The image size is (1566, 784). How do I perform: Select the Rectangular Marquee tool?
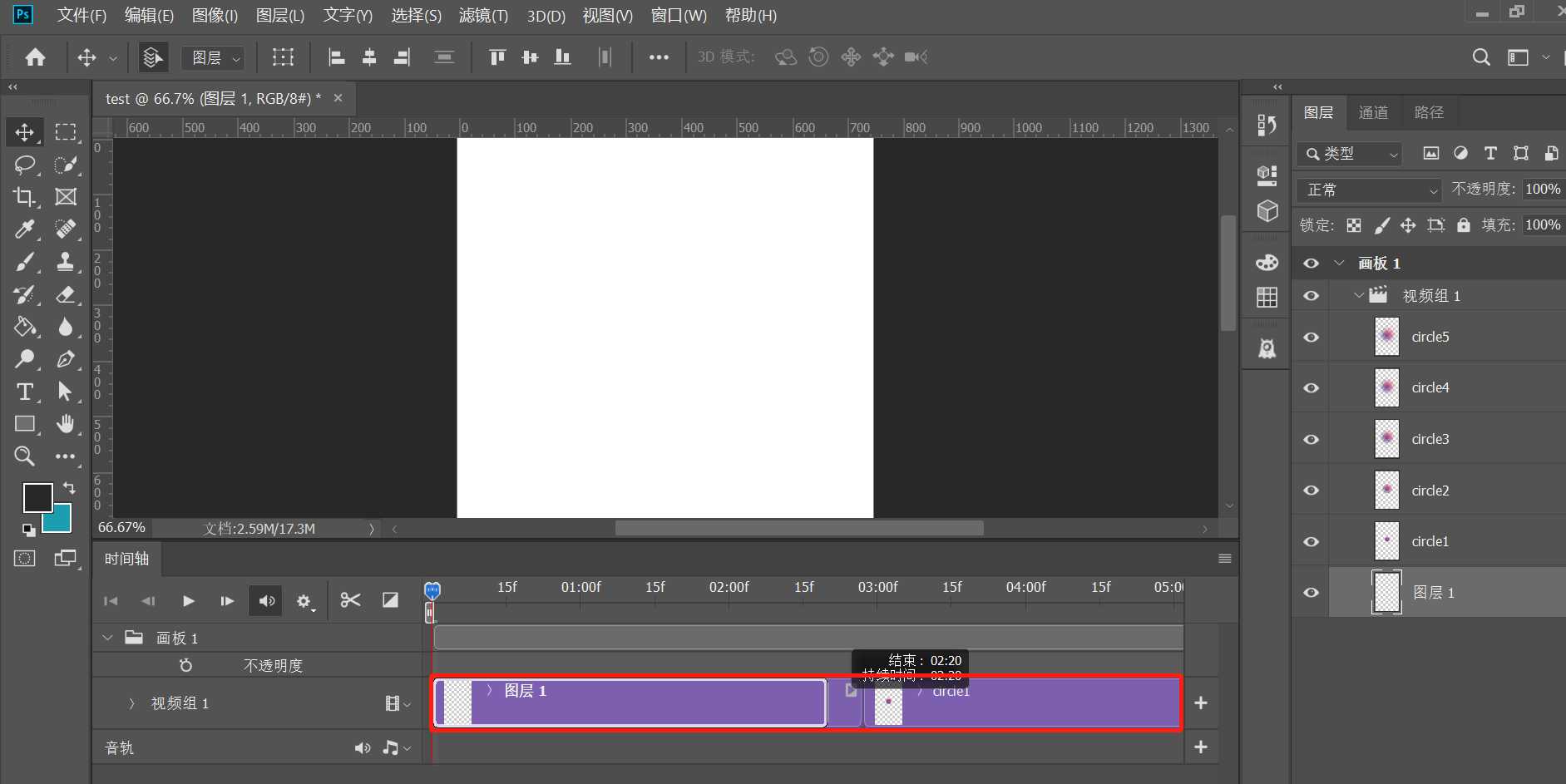(66, 132)
